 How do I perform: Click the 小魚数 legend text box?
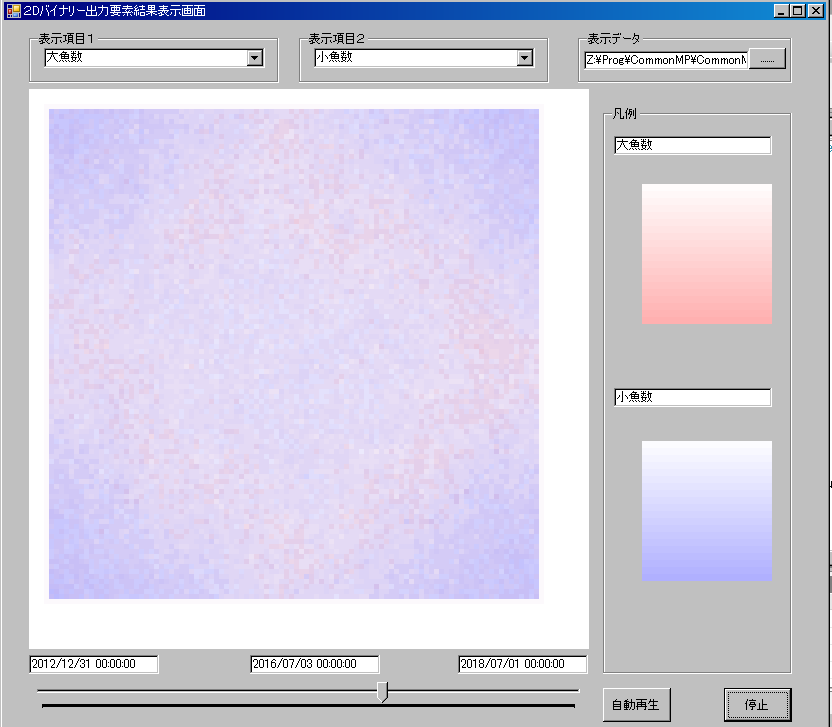click(692, 397)
